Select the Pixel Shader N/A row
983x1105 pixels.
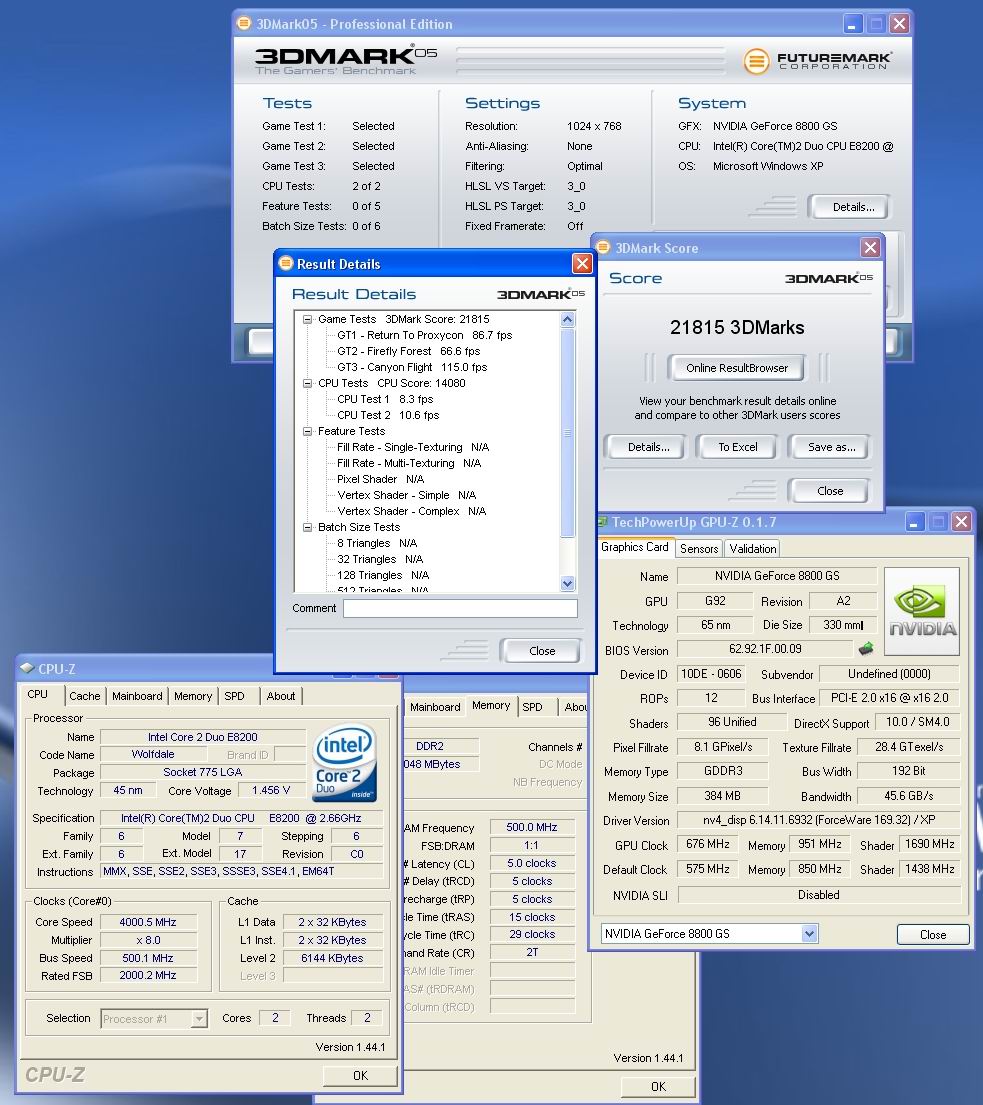(381, 479)
